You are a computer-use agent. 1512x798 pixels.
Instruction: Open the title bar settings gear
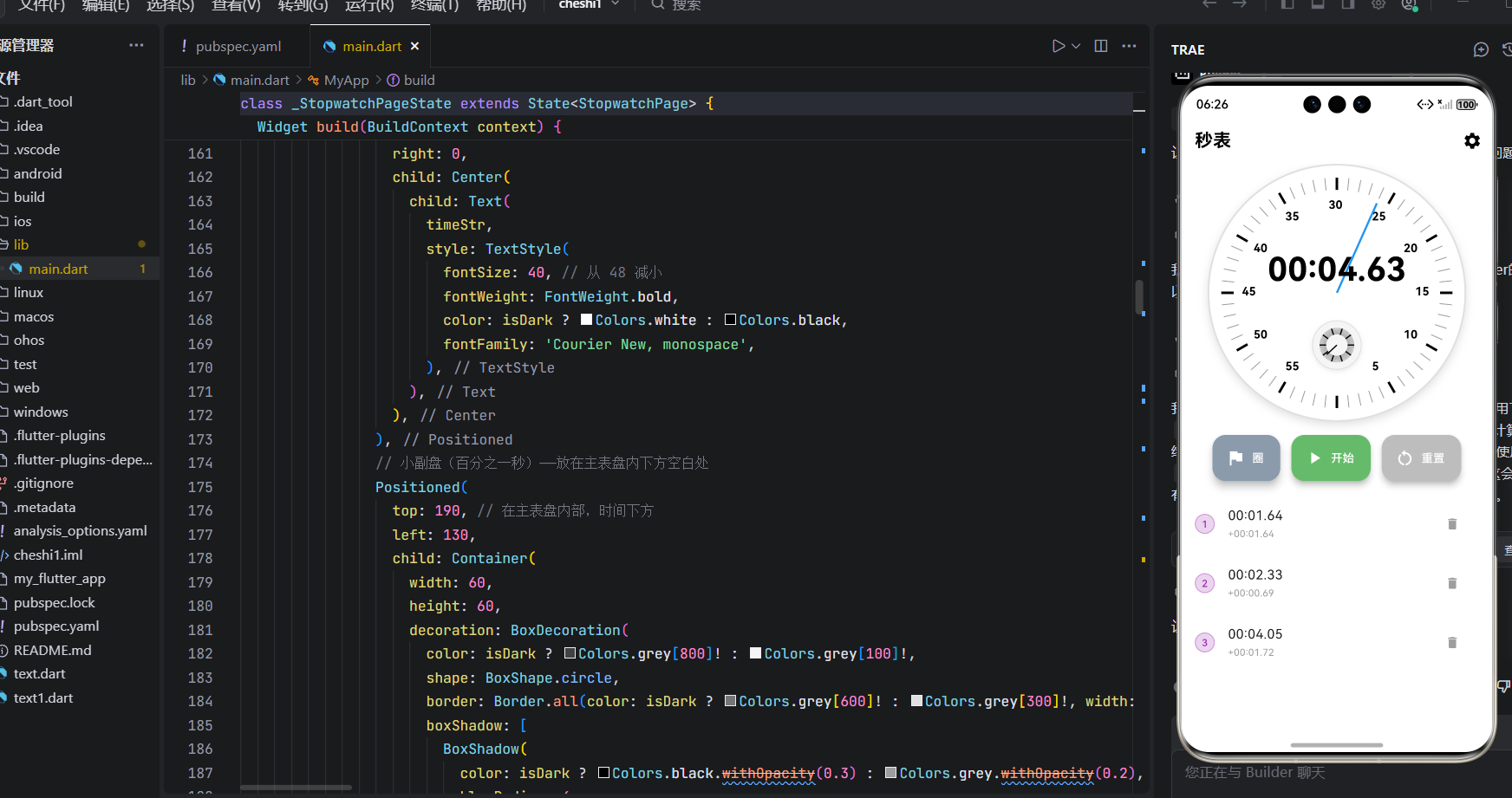(1378, 4)
